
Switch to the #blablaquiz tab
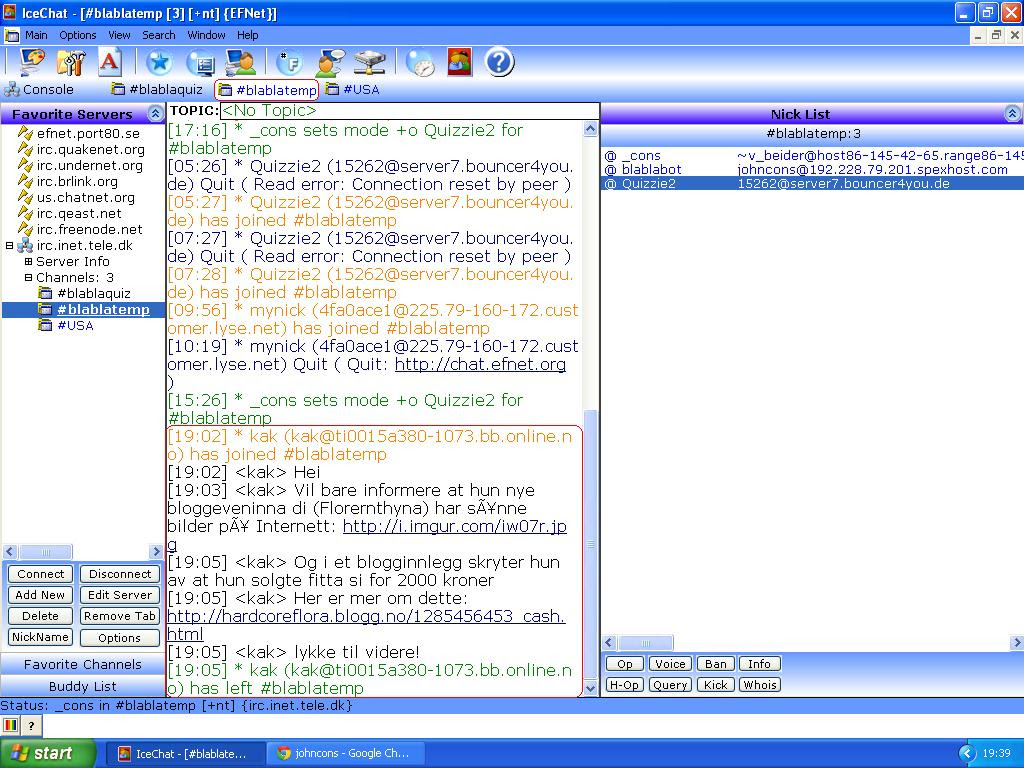point(157,89)
